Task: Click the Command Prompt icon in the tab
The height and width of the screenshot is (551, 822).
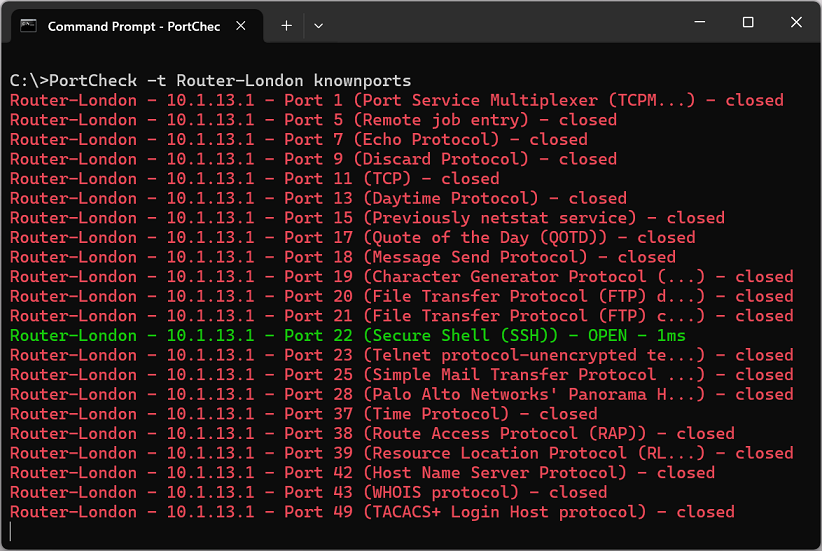Action: tap(30, 26)
